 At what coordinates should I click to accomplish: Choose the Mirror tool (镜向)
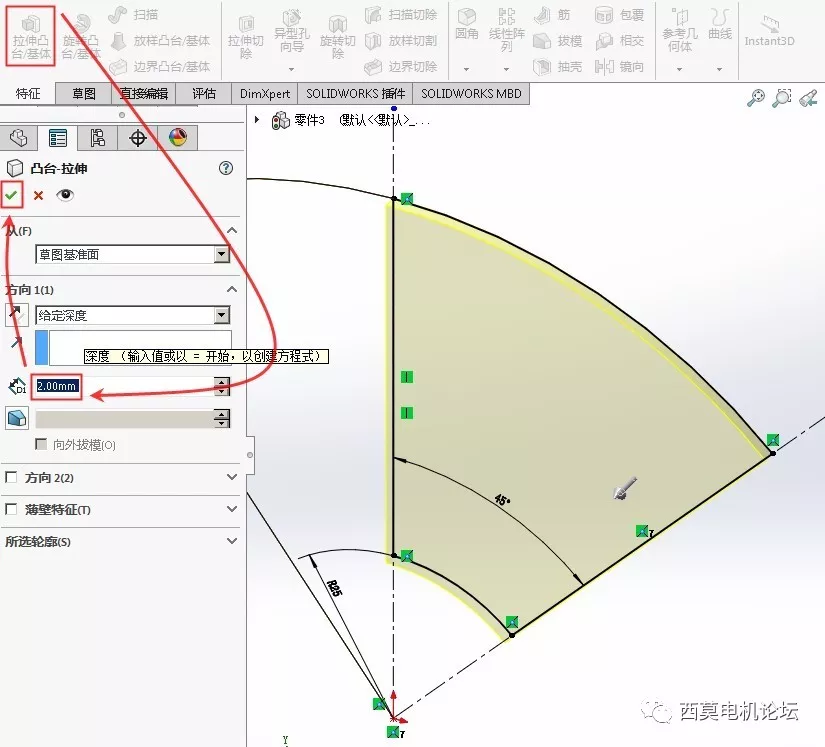[x=619, y=66]
